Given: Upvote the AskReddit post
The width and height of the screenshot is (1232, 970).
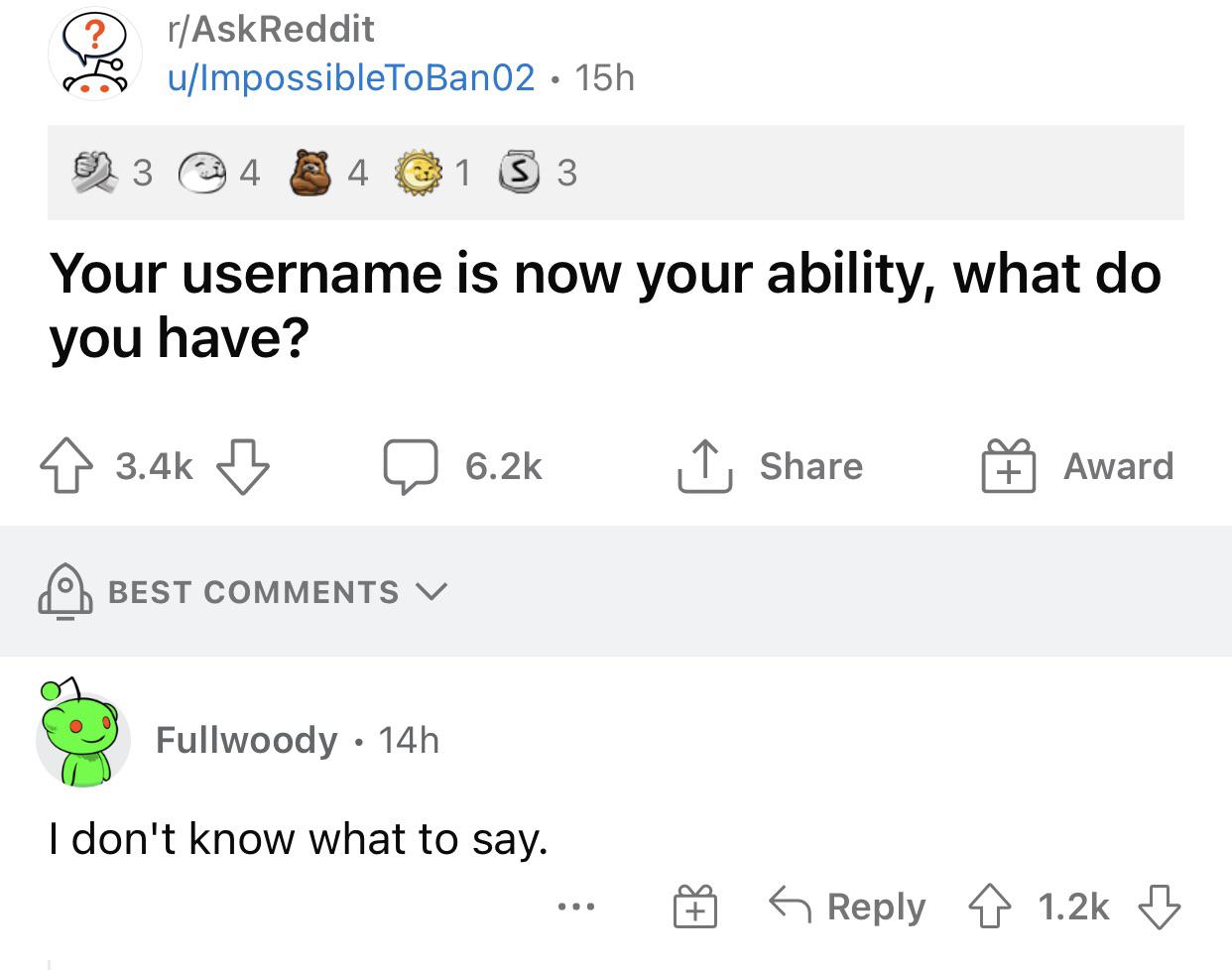Looking at the screenshot, I should 64,467.
